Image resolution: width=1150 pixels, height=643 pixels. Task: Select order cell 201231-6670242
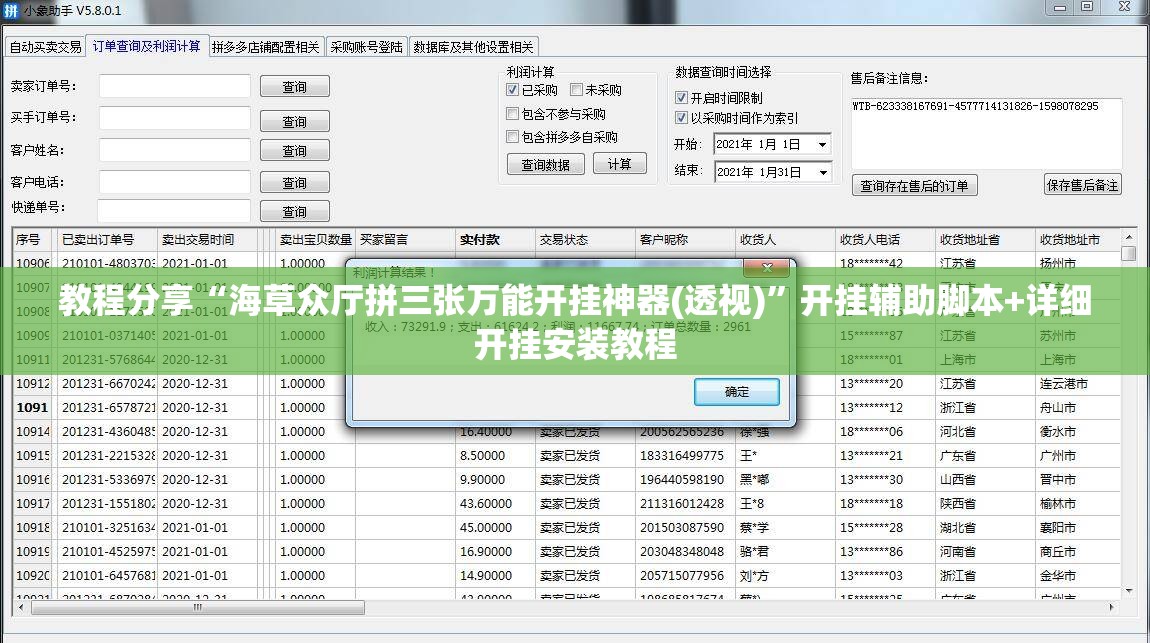[108, 383]
